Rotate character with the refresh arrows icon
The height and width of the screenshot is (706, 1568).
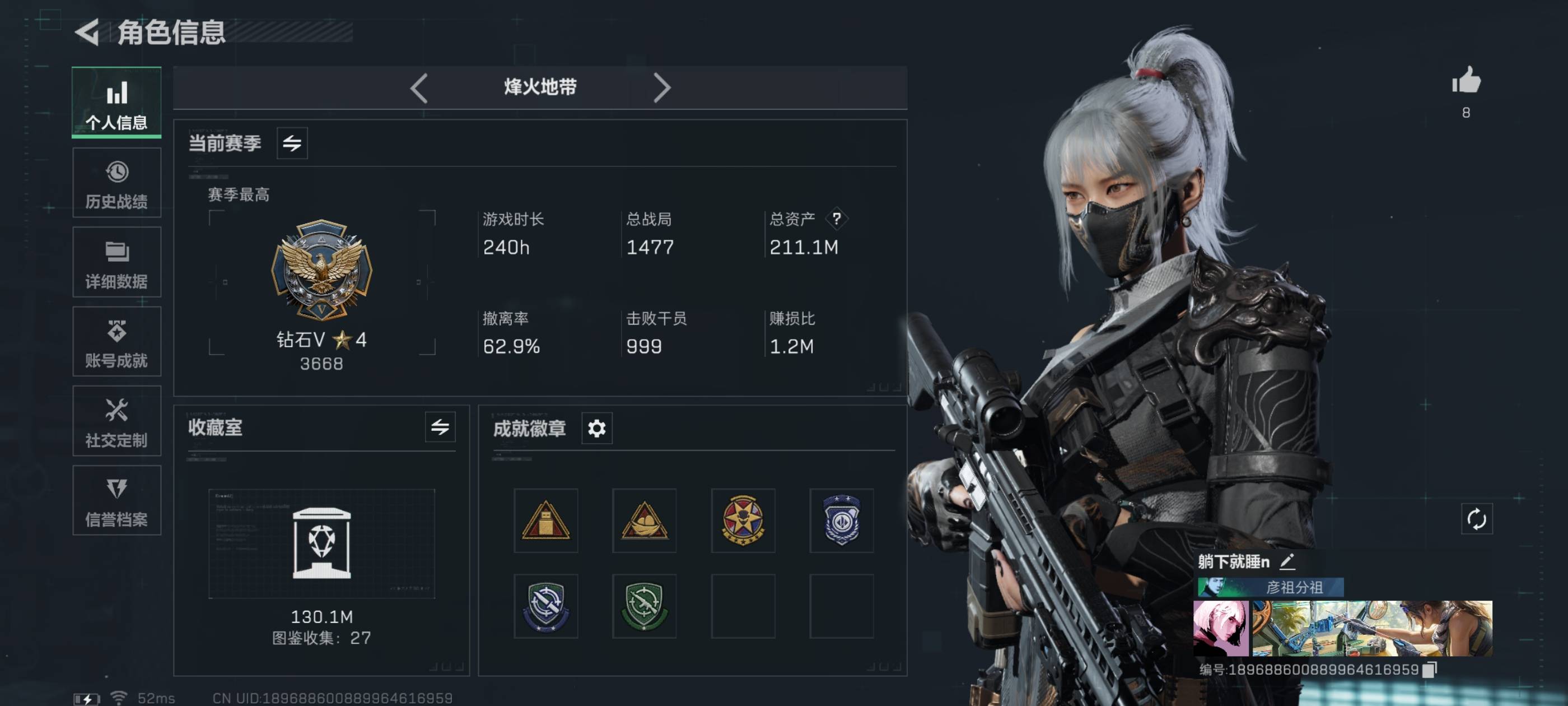click(1477, 519)
